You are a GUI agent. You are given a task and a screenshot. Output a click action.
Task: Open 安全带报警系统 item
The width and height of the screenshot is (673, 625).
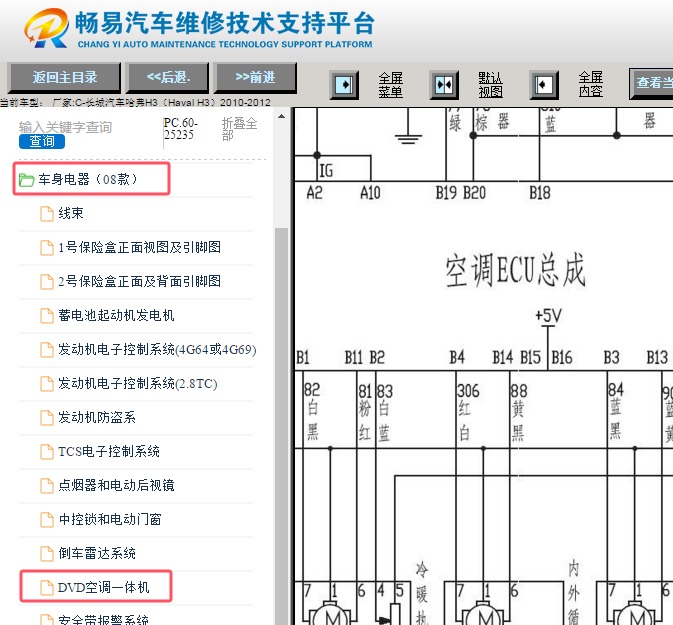coord(103,619)
